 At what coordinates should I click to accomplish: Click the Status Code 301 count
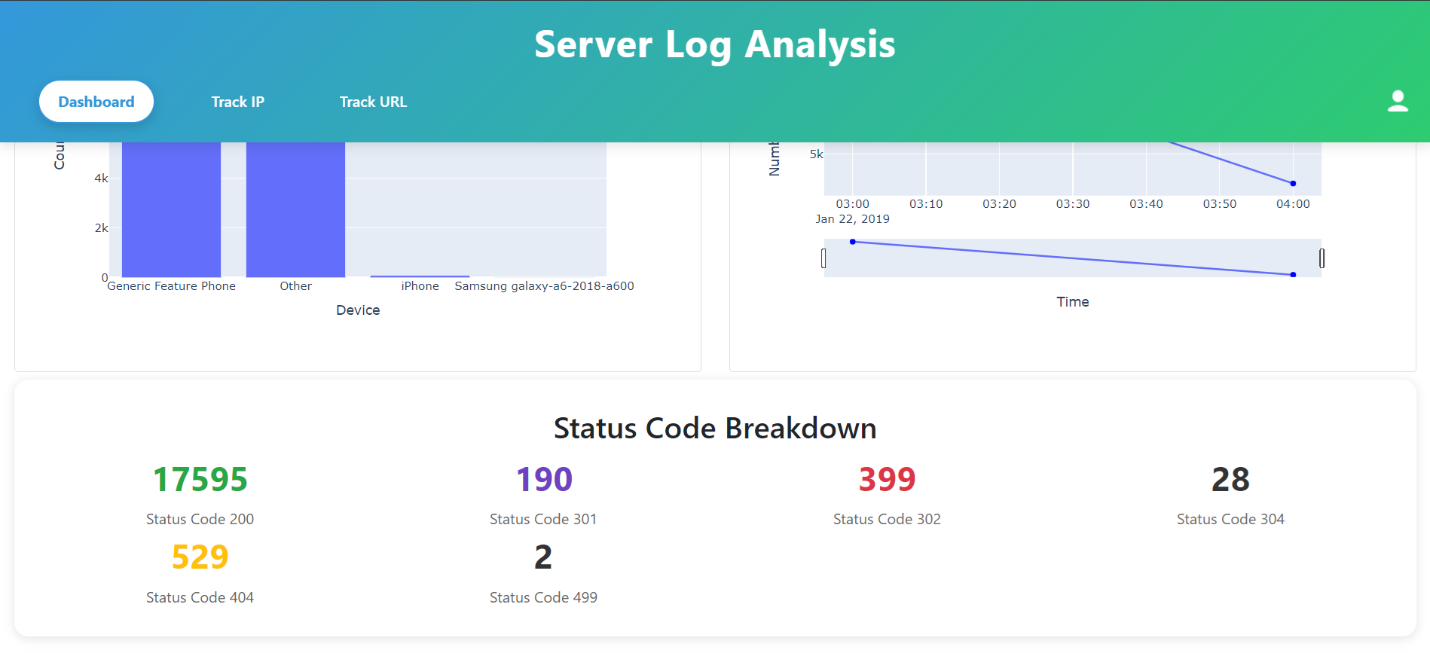click(543, 479)
